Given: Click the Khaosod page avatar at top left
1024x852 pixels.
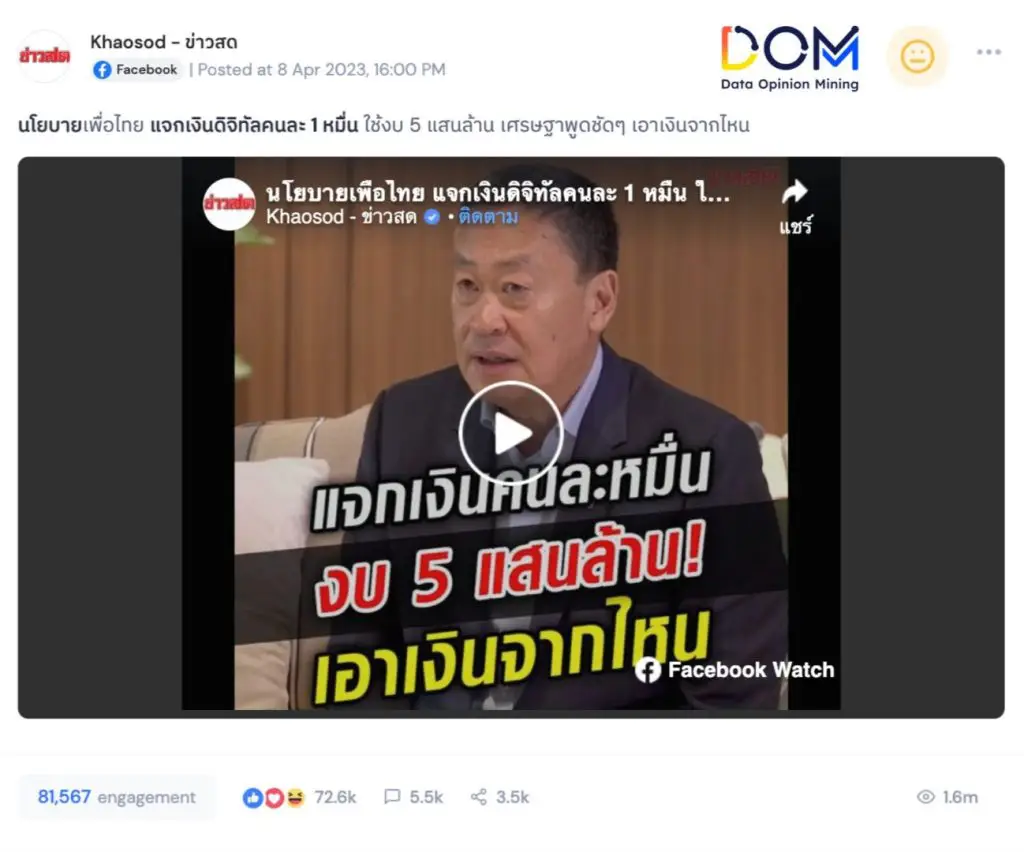Looking at the screenshot, I should coord(44,56).
